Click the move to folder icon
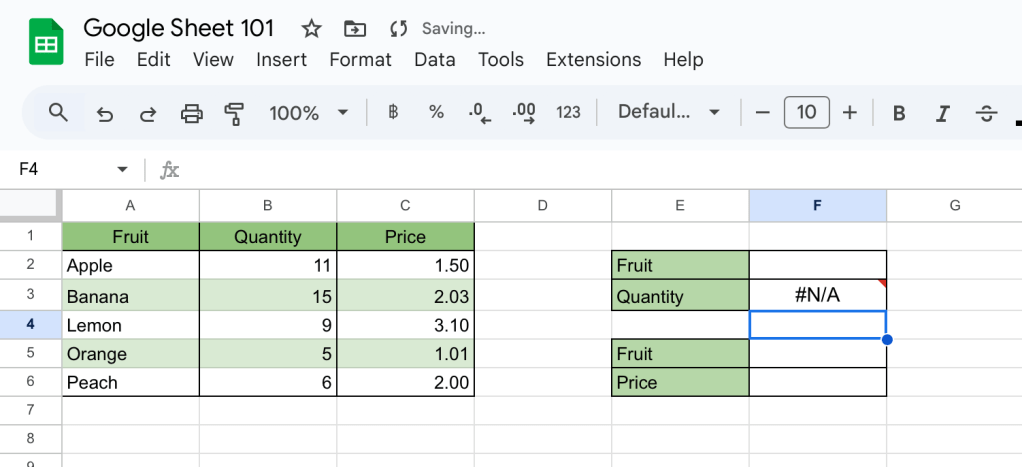Viewport: 1022px width, 467px height. point(354,28)
